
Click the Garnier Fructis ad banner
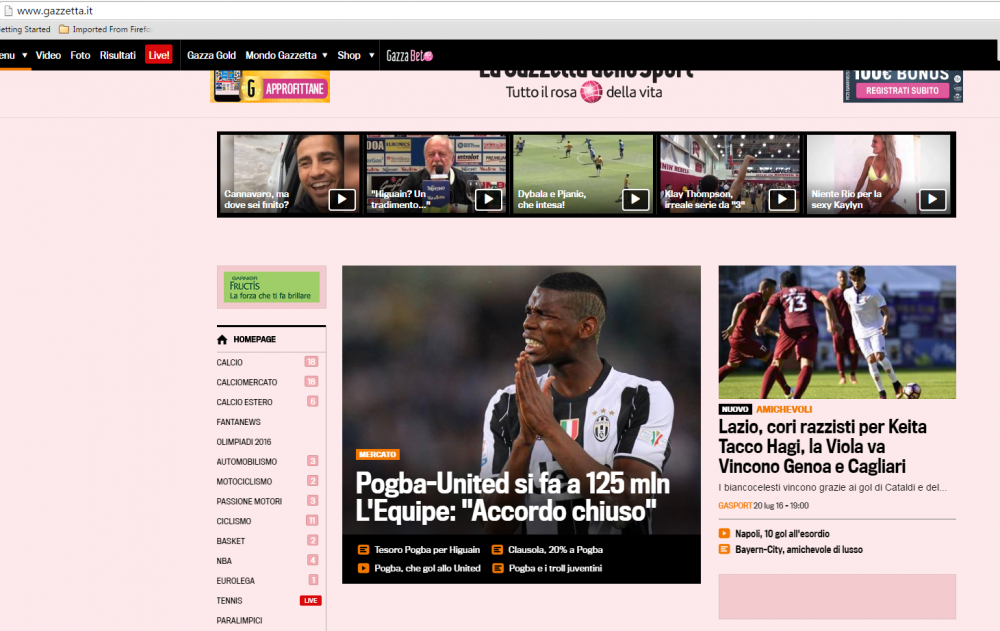click(272, 287)
